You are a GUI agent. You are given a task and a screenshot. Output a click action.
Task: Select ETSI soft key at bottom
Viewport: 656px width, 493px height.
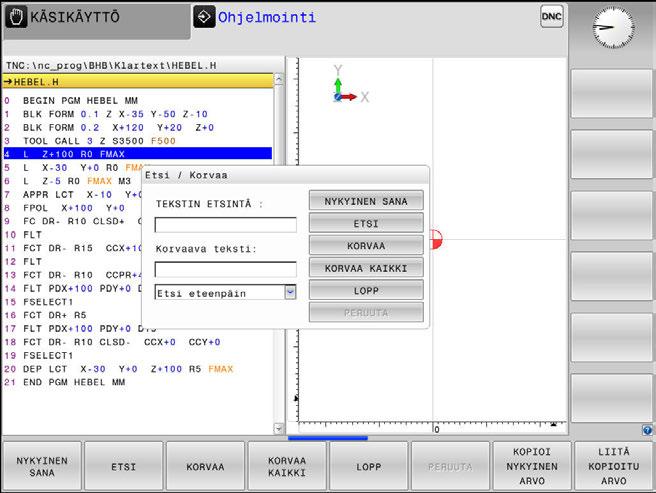[x=123, y=466]
